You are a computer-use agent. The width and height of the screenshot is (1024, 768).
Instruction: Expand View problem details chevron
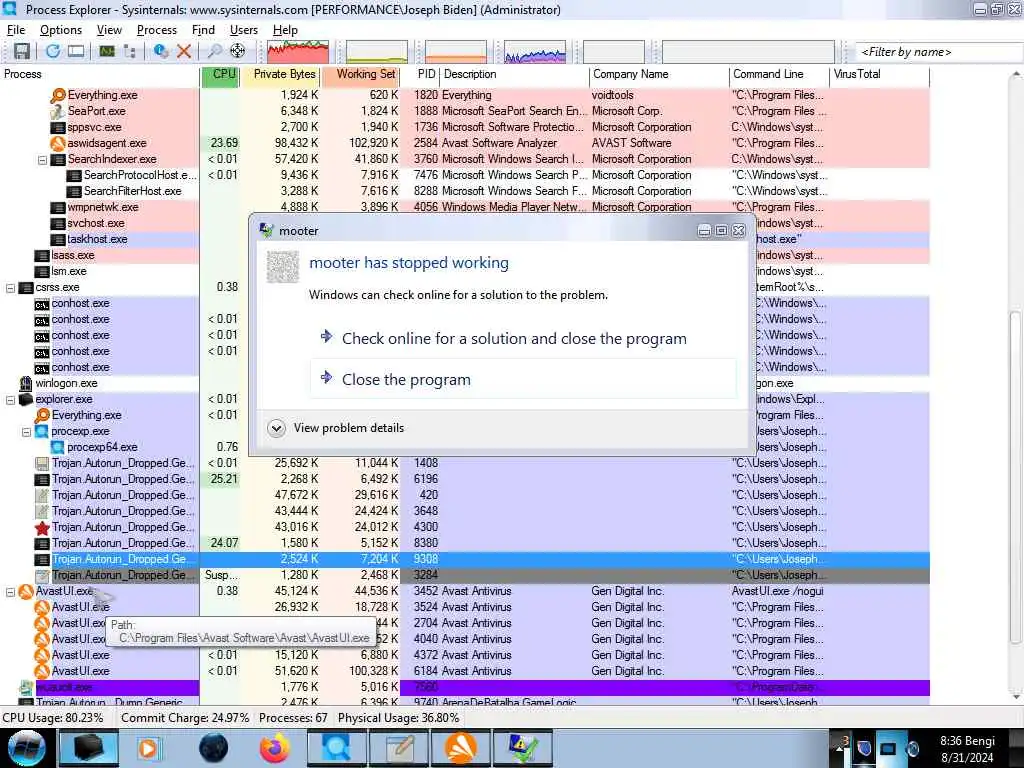point(276,428)
